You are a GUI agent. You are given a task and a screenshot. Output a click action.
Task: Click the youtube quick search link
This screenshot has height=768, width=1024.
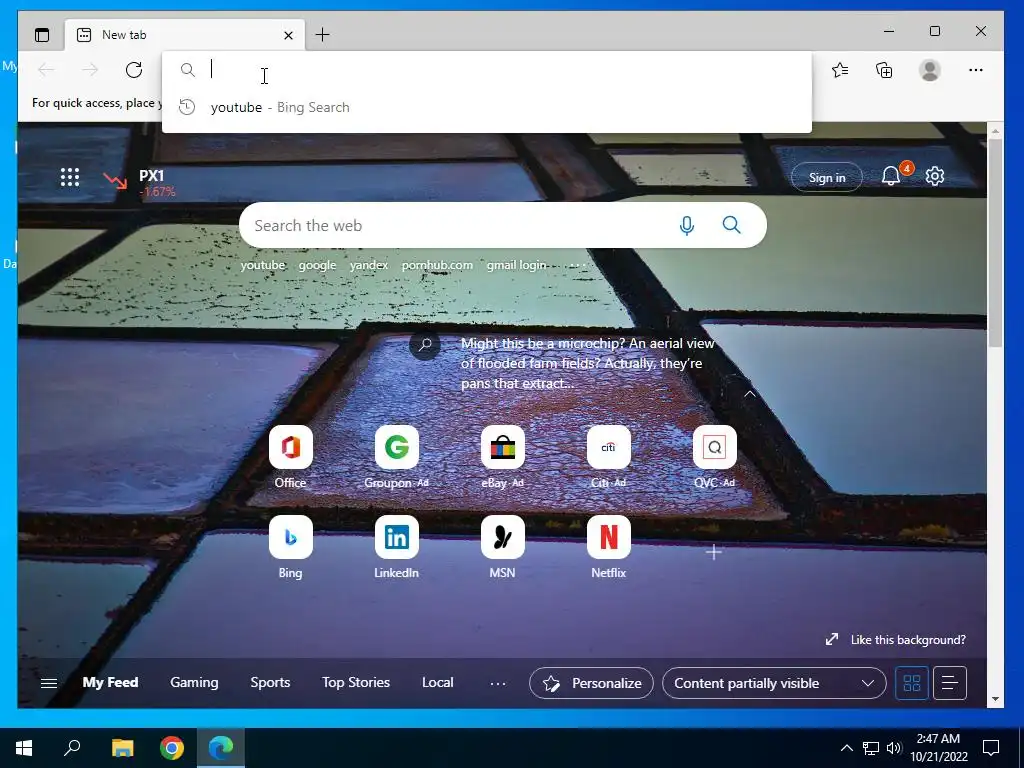point(263,265)
